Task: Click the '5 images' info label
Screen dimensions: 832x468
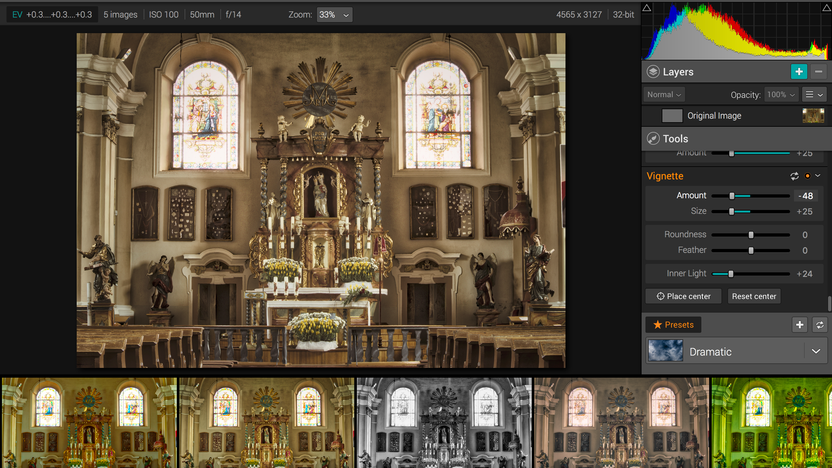Action: click(x=120, y=15)
